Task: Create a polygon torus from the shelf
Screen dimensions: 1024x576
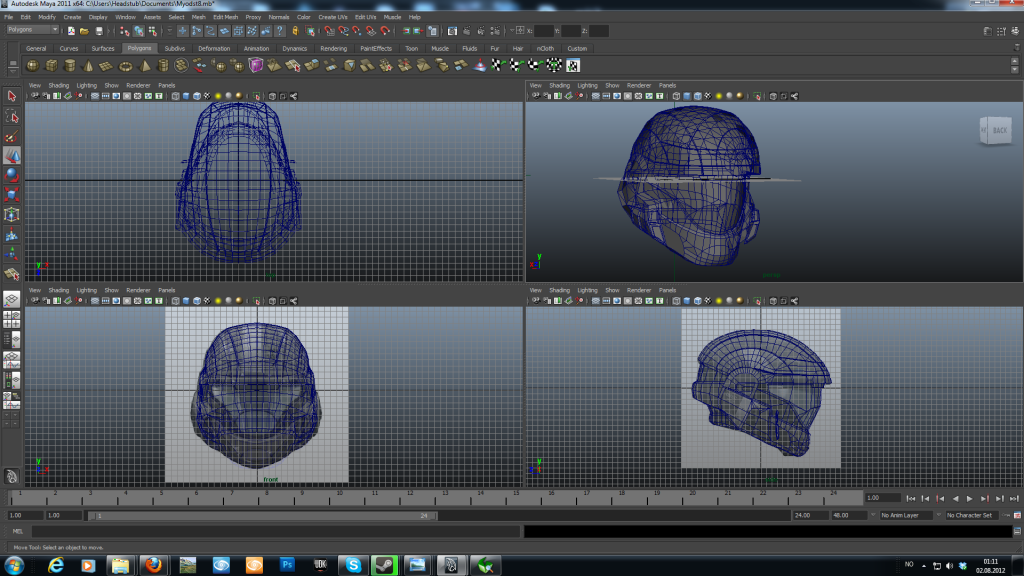Action: [x=125, y=65]
